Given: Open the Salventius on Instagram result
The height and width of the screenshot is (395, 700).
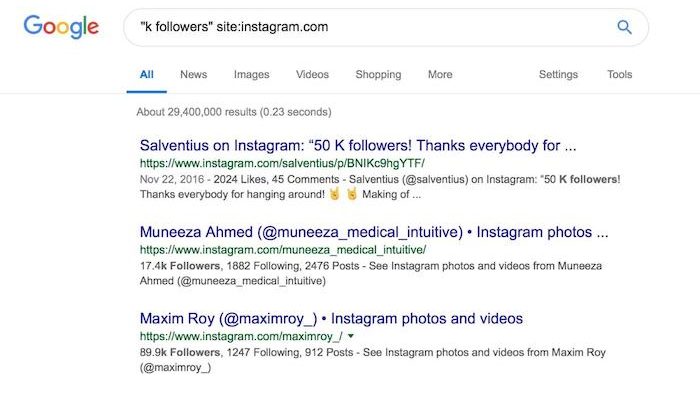Looking at the screenshot, I should tap(358, 146).
